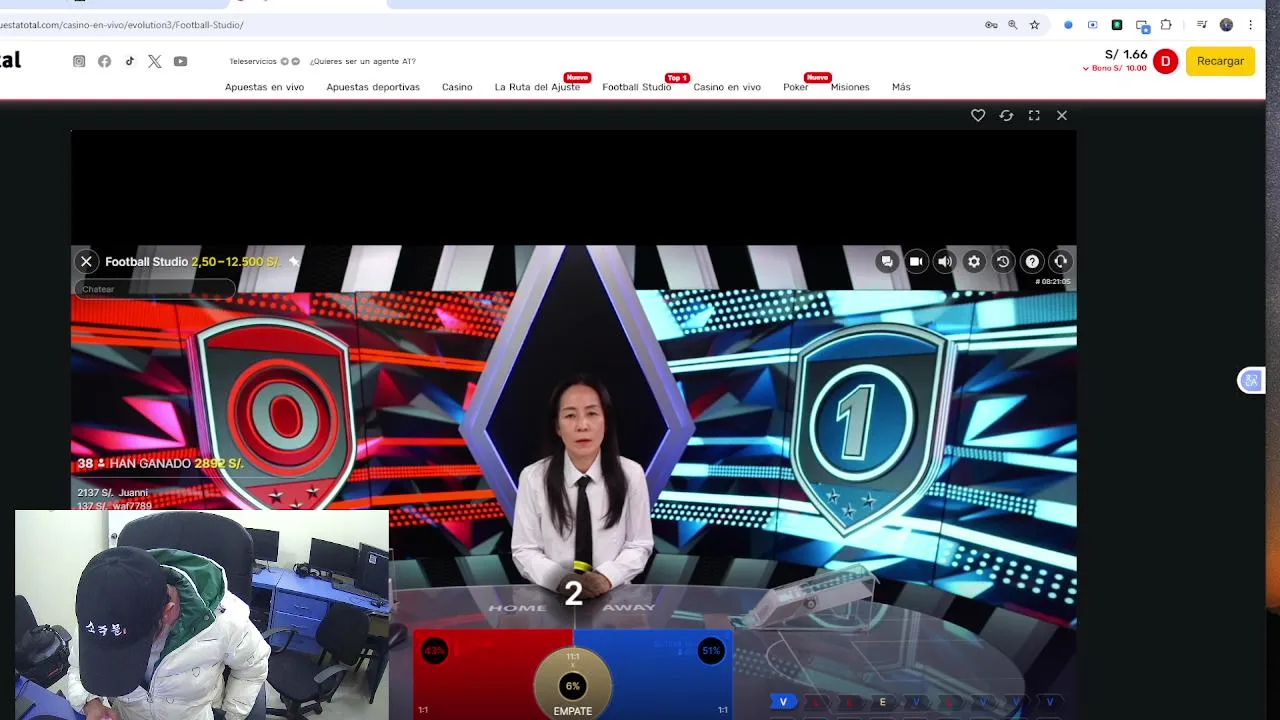Add game to favorites with heart icon

978,115
